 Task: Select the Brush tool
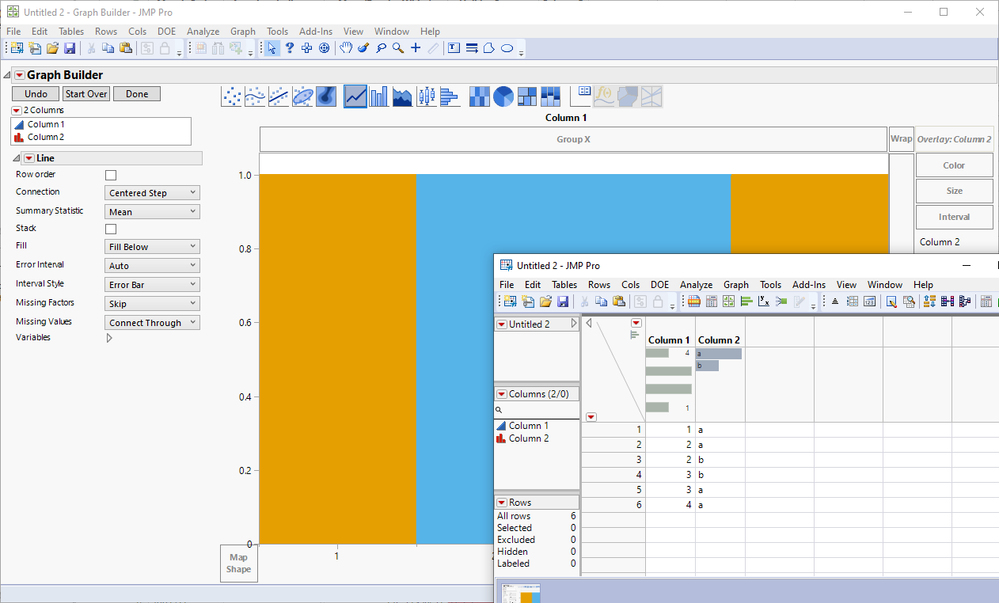(363, 48)
